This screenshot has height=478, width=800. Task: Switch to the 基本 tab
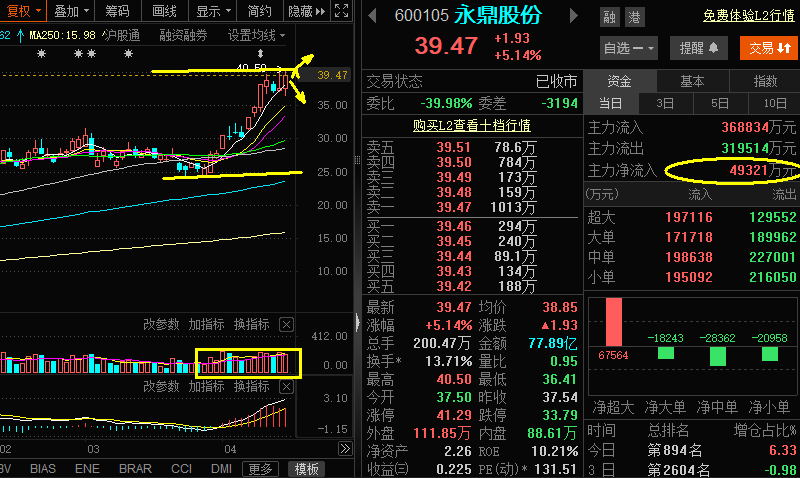click(x=692, y=81)
